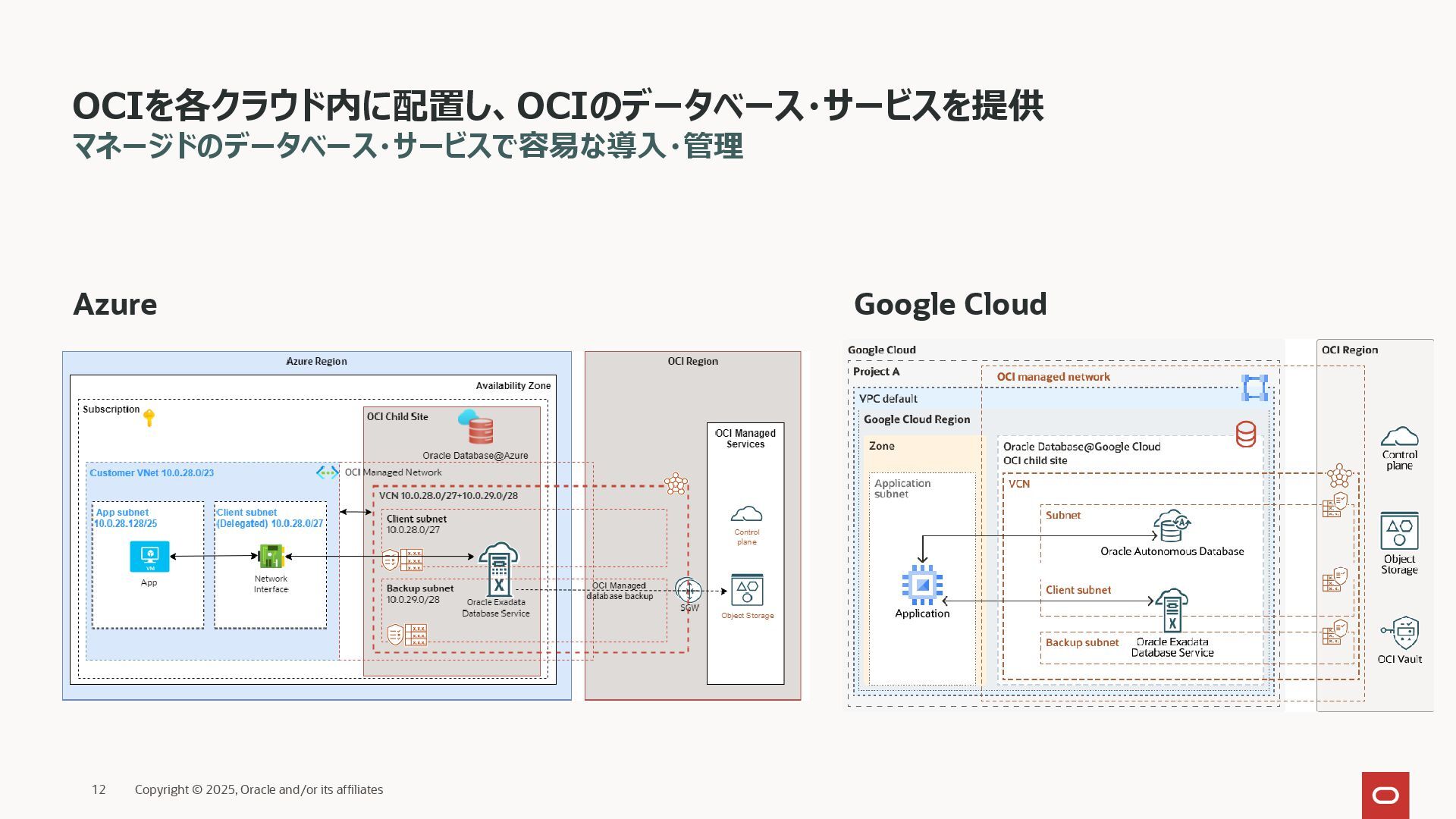Viewport: 1456px width, 819px height.
Task: Click the blue Application chip icon
Action: (922, 585)
